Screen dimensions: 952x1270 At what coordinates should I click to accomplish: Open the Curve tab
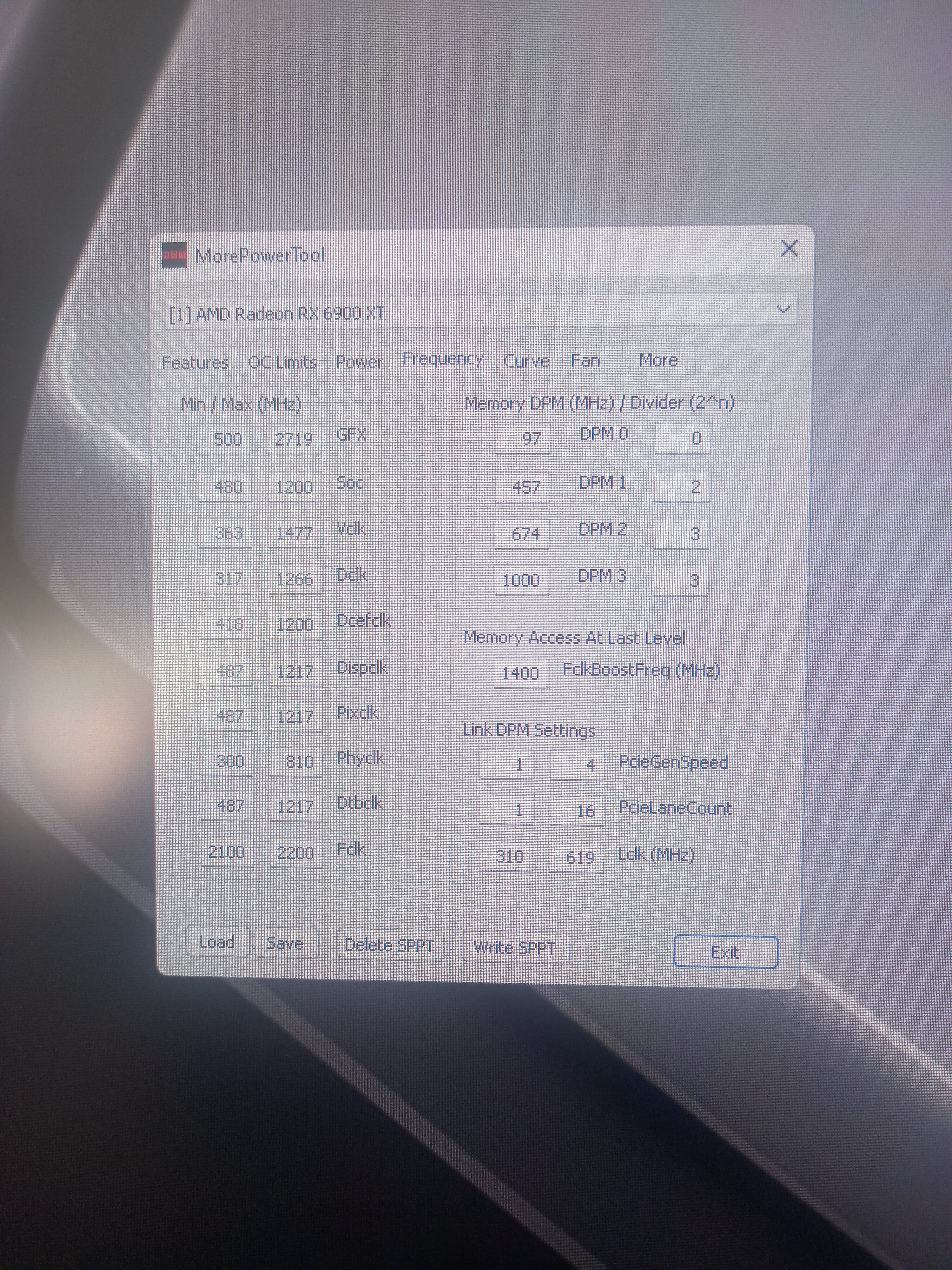point(526,361)
